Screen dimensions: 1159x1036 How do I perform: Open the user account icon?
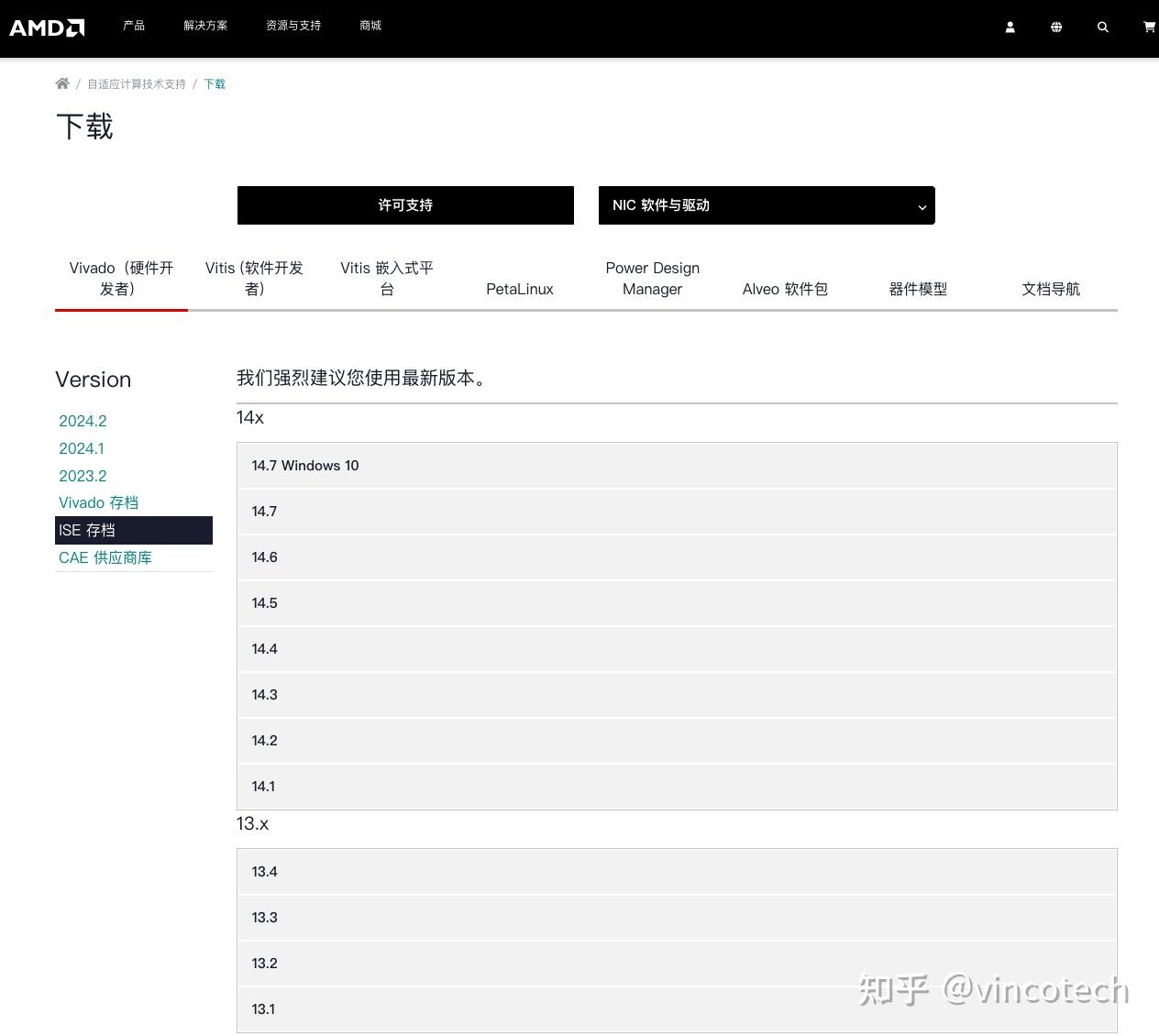[x=1010, y=28]
